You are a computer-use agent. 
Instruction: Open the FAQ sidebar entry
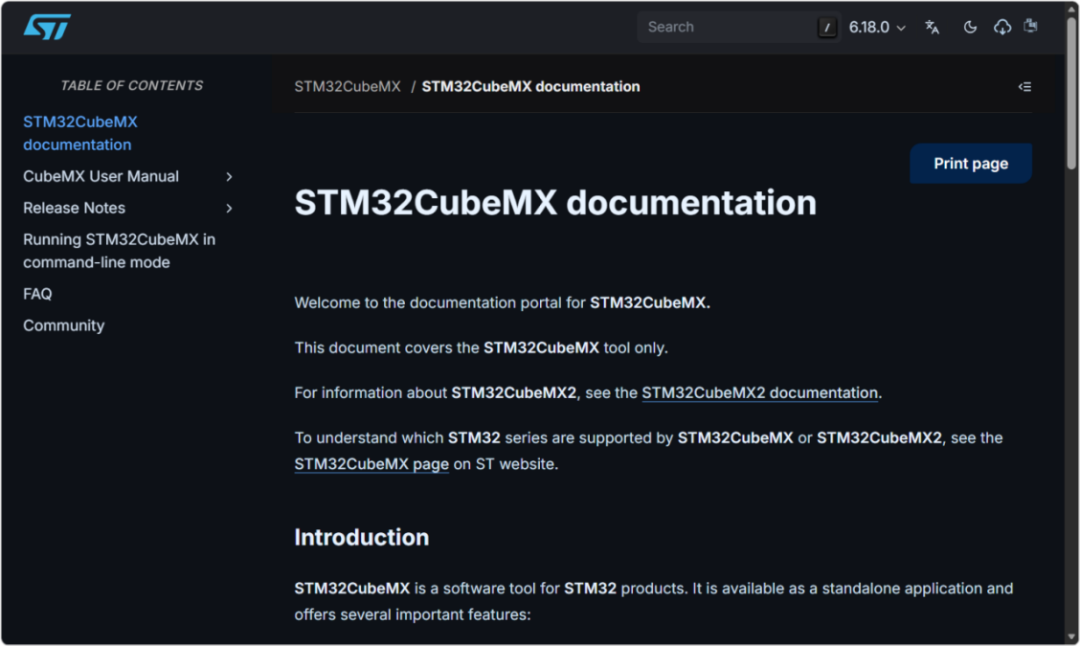point(37,294)
